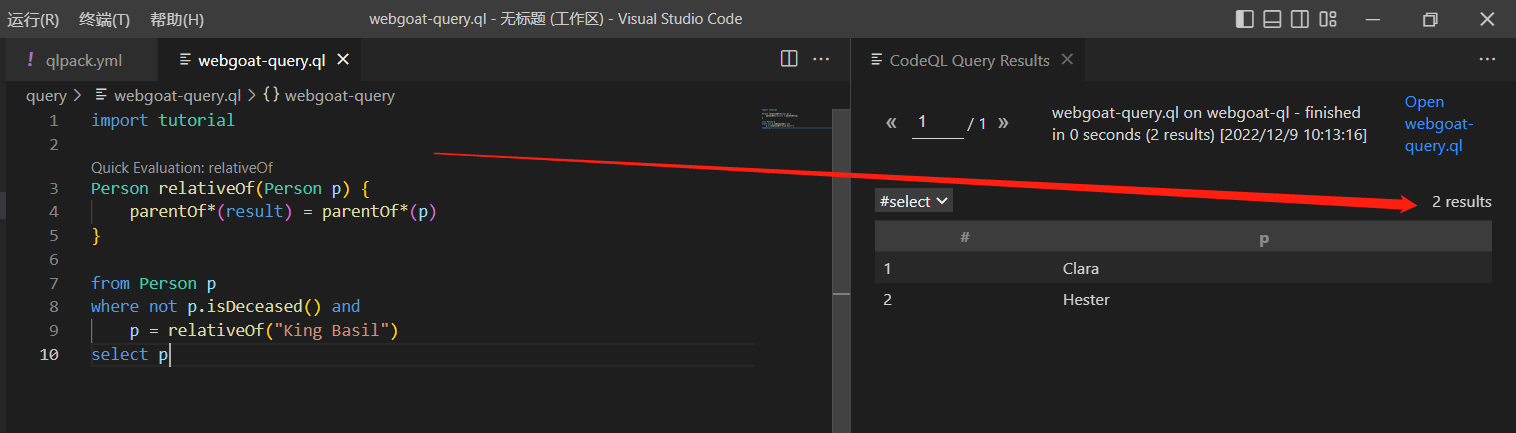Select the CodeQL Query Results tab
This screenshot has height=433, width=1516.
(969, 60)
